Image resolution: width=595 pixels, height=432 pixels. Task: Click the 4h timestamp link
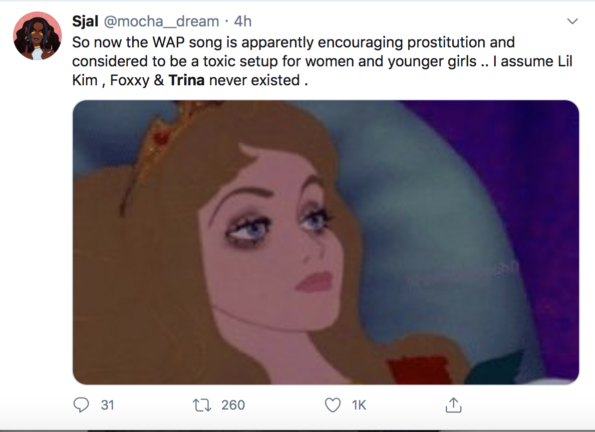click(243, 21)
